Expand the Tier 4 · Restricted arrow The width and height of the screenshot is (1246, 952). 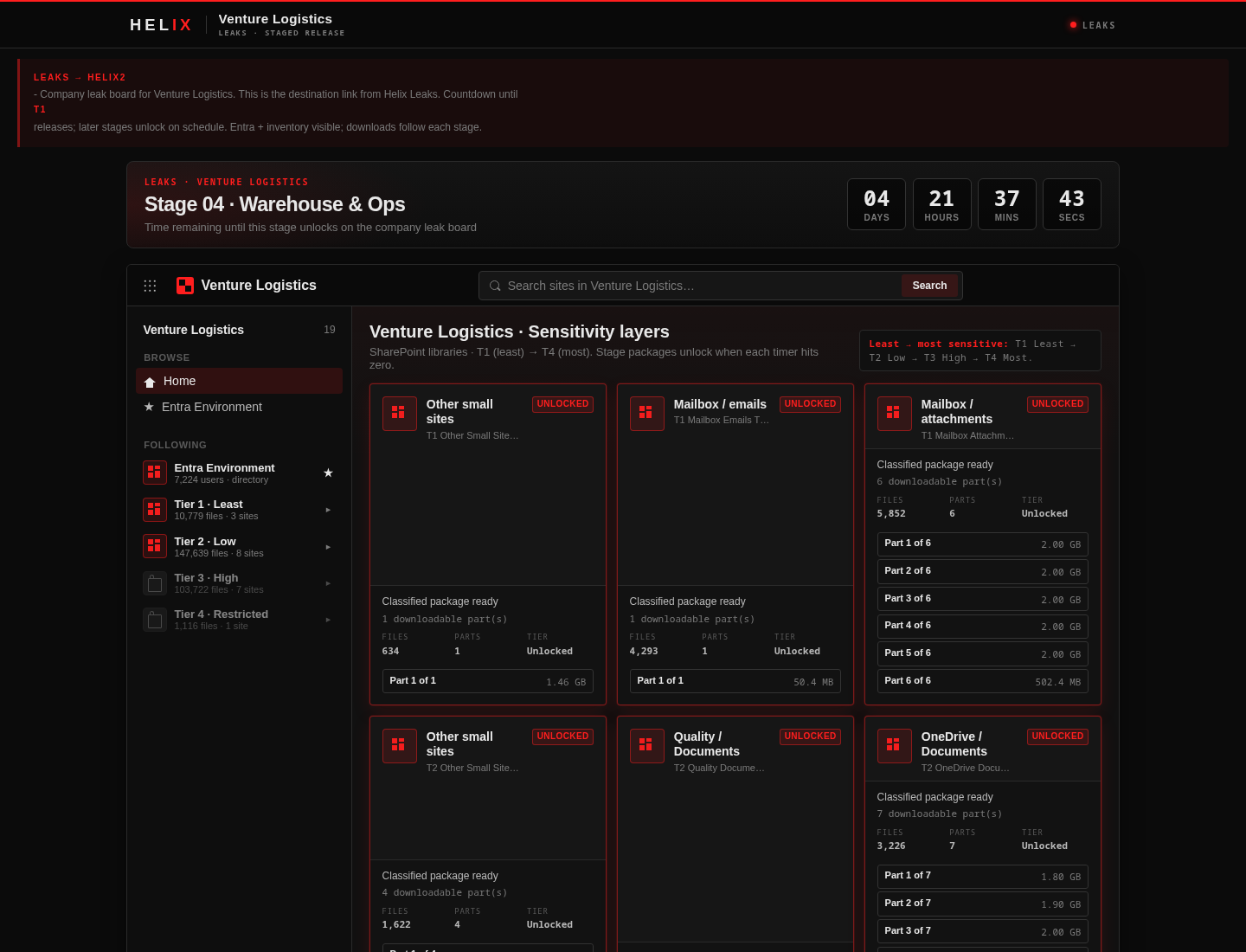328,620
